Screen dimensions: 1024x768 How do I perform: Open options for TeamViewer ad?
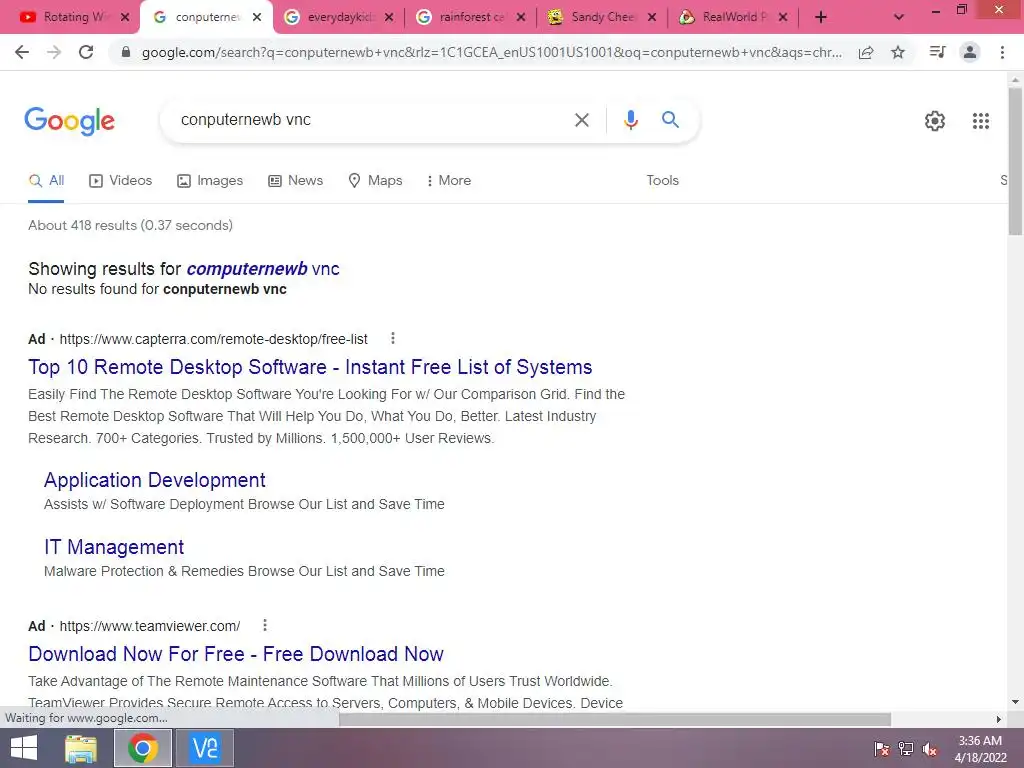[x=264, y=625]
